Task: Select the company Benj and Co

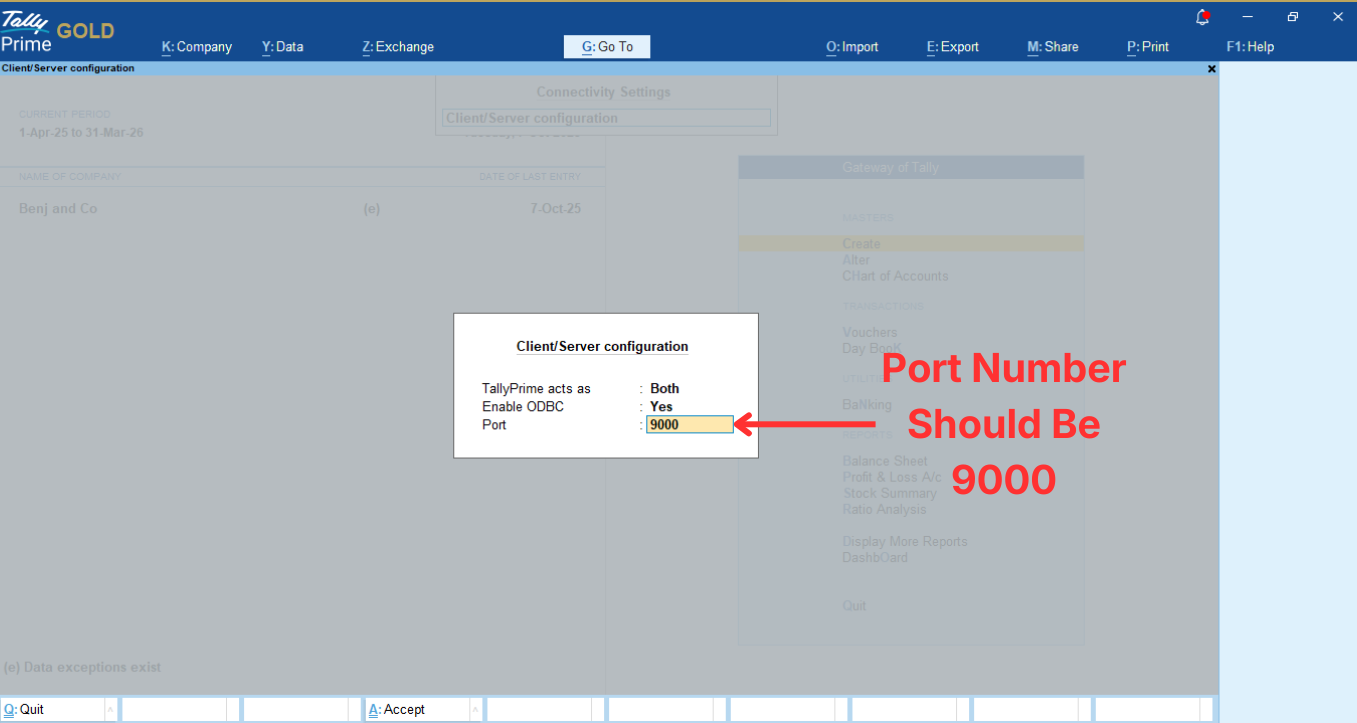Action: click(x=58, y=209)
